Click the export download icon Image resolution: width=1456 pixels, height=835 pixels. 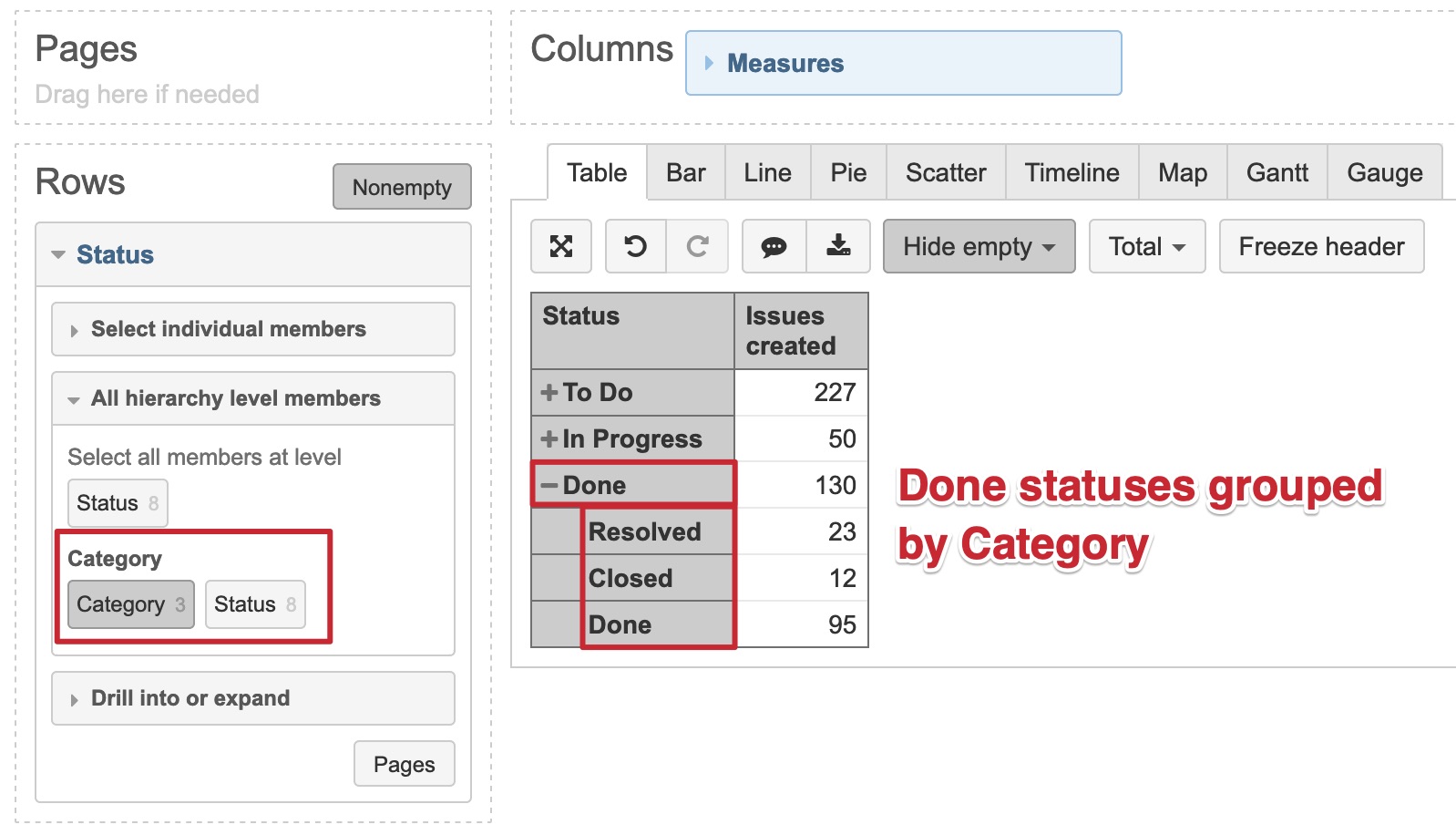(838, 246)
